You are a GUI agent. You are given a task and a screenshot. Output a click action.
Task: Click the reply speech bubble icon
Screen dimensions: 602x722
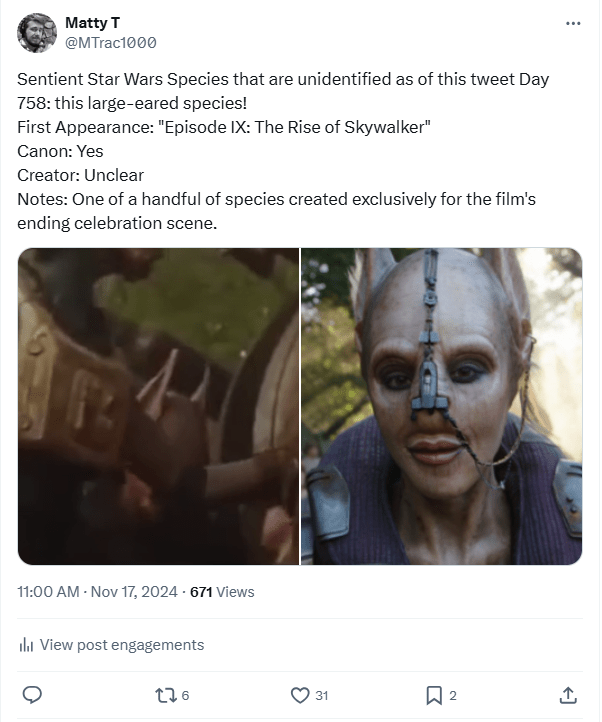[x=32, y=695]
